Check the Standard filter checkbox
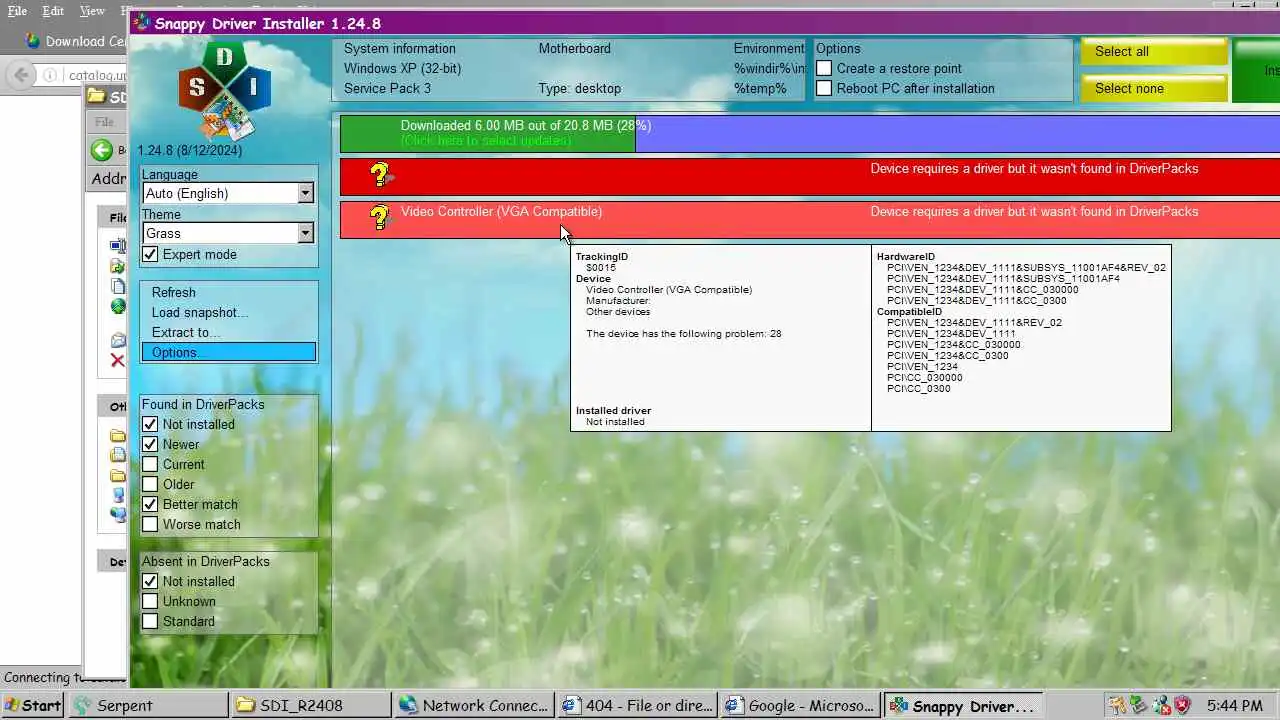The image size is (1280, 720). 150,621
